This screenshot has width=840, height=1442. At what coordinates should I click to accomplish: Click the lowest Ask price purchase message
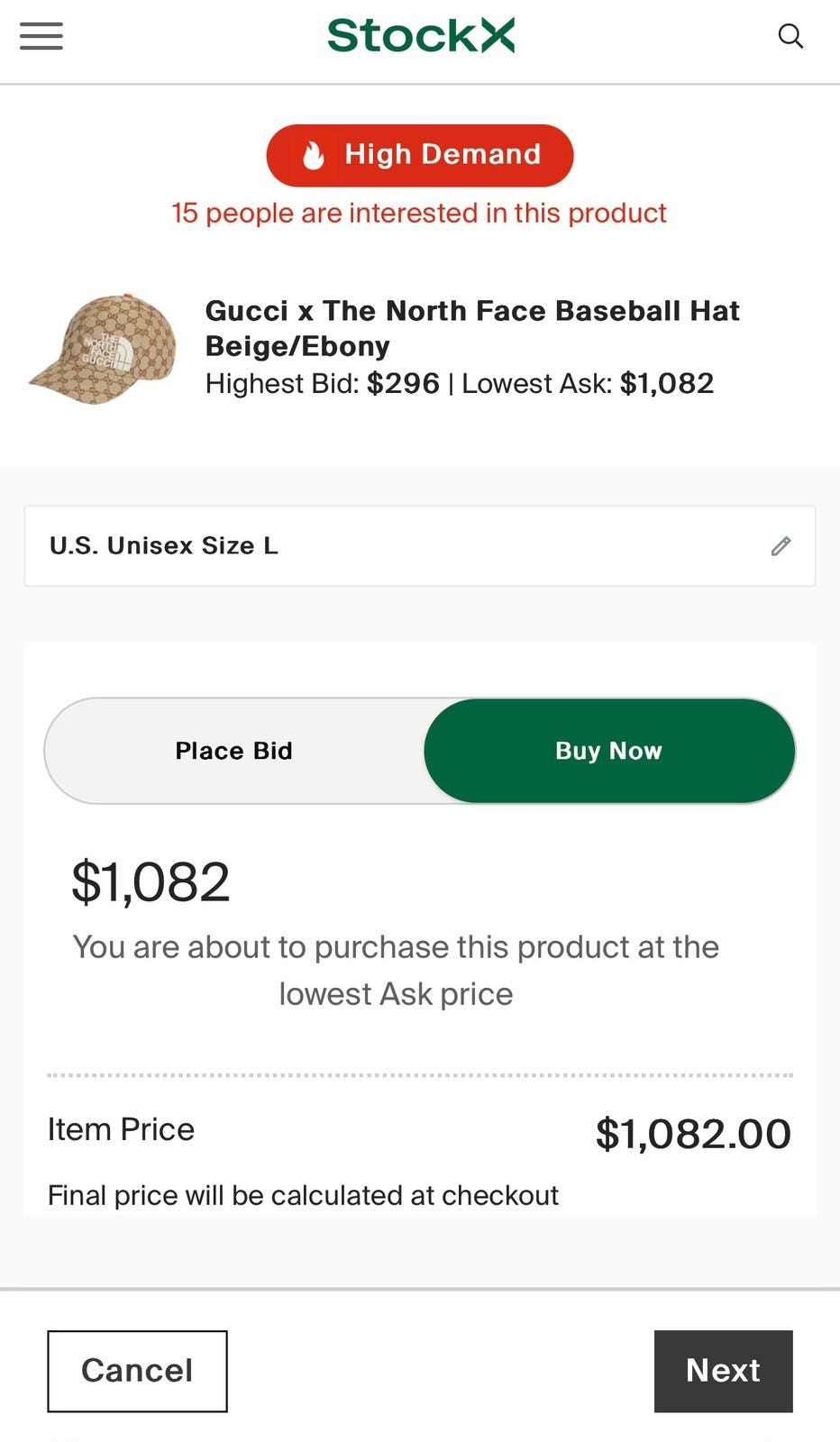(x=396, y=971)
